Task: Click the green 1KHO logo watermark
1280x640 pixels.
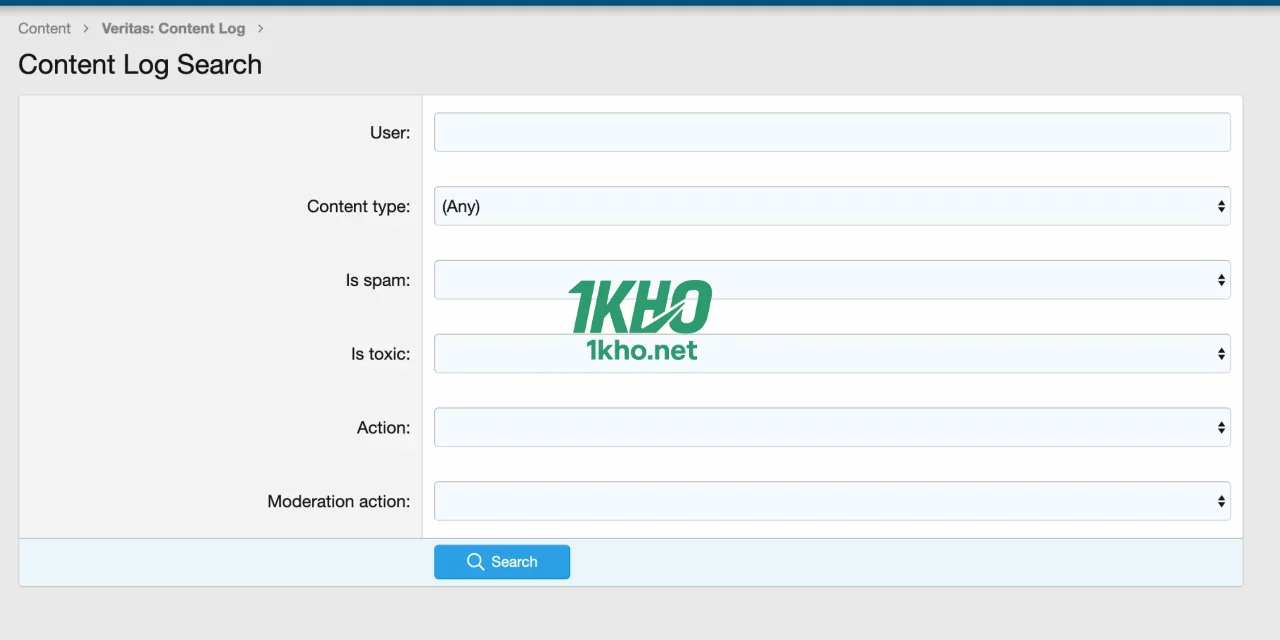Action: pos(640,306)
